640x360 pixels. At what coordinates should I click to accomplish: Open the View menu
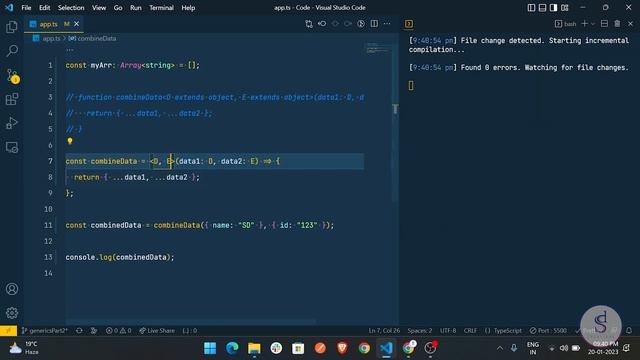pos(99,8)
